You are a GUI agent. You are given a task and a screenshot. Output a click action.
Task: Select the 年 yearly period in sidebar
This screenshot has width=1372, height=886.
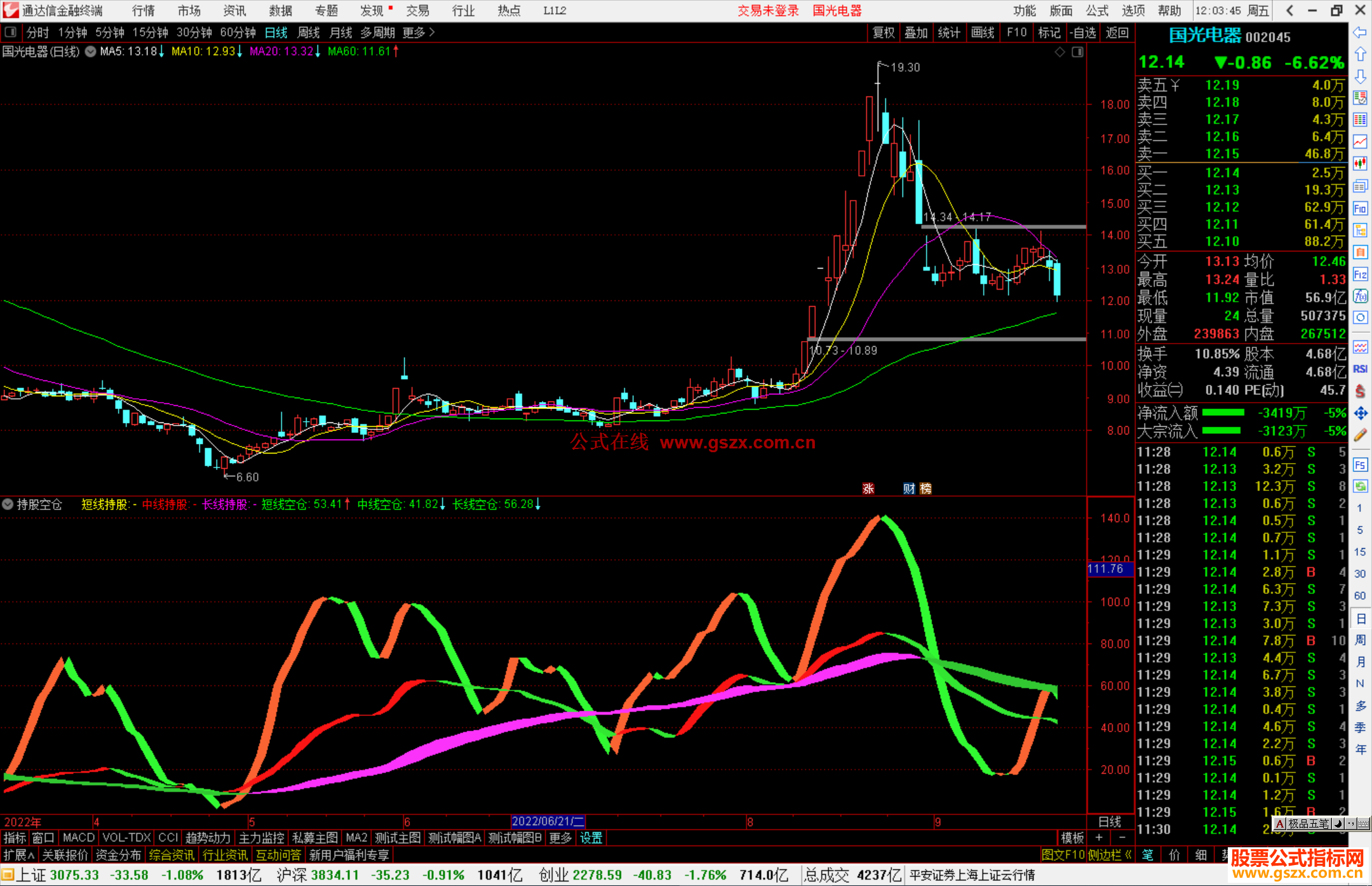pos(1360,749)
